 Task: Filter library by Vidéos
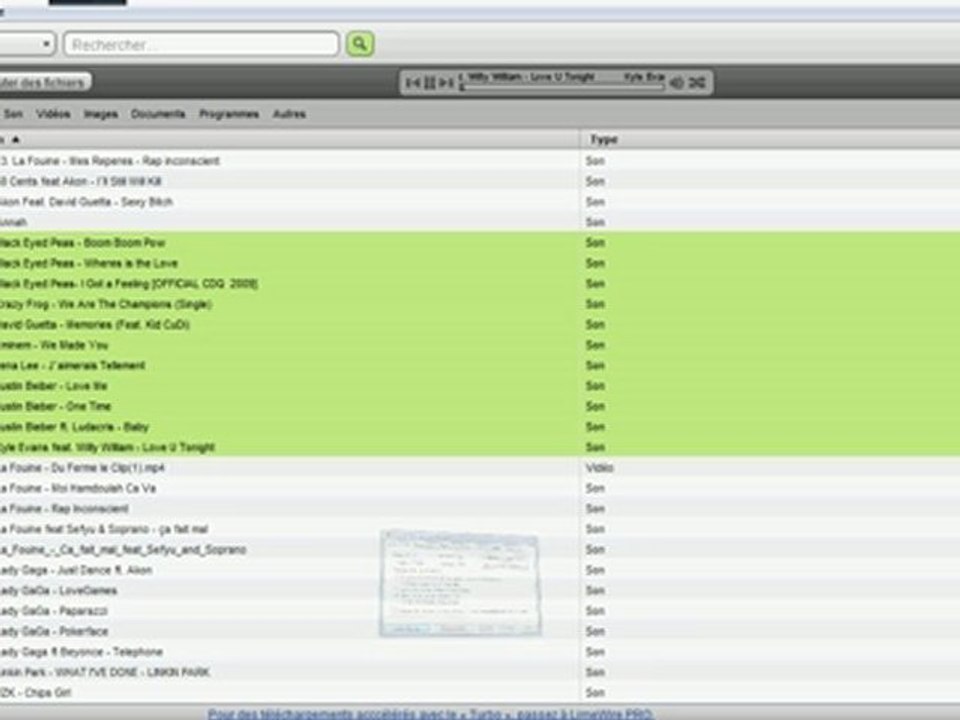pyautogui.click(x=53, y=114)
